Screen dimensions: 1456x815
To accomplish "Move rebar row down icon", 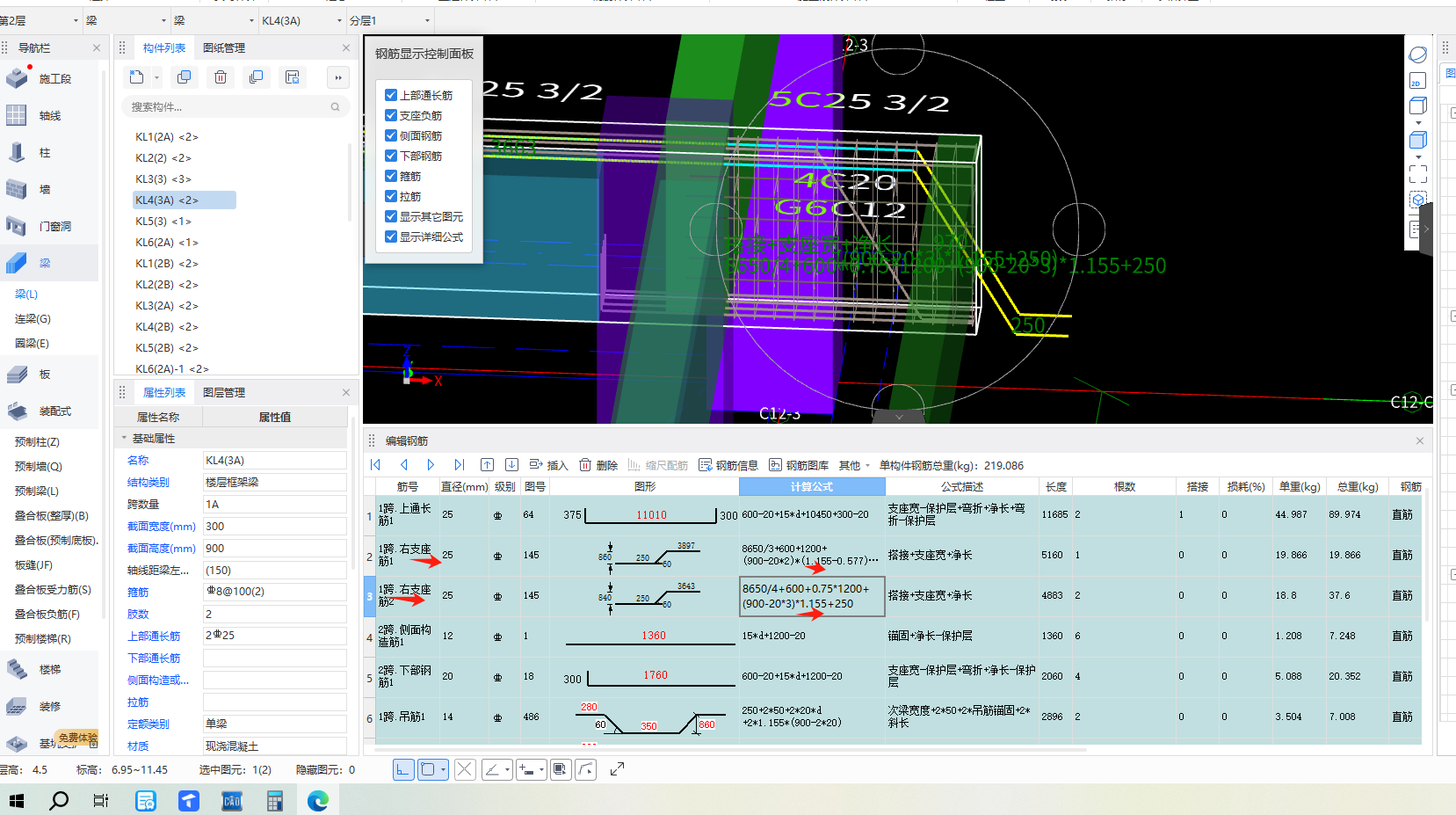I will [511, 465].
